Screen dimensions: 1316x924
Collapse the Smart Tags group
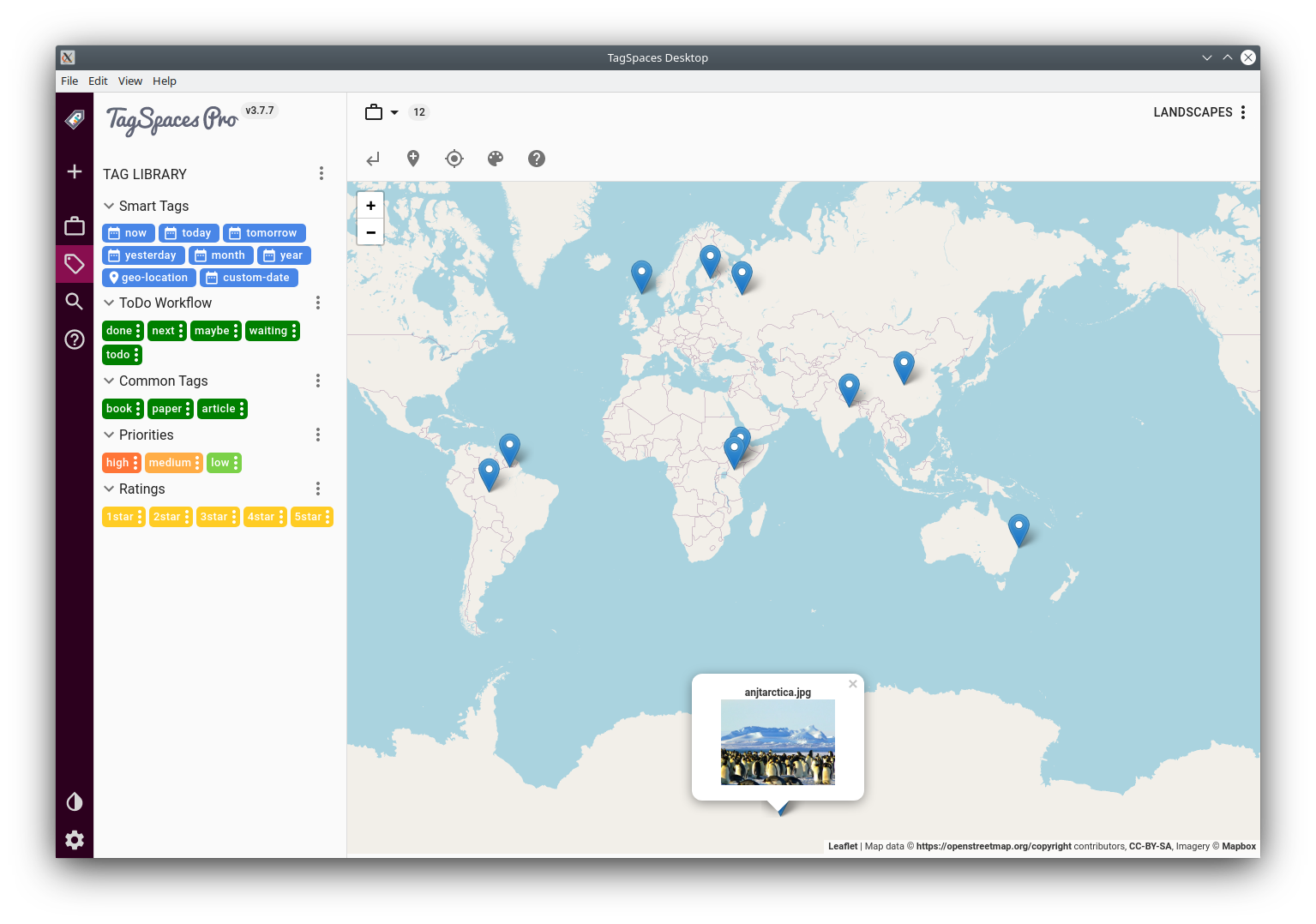[x=109, y=206]
